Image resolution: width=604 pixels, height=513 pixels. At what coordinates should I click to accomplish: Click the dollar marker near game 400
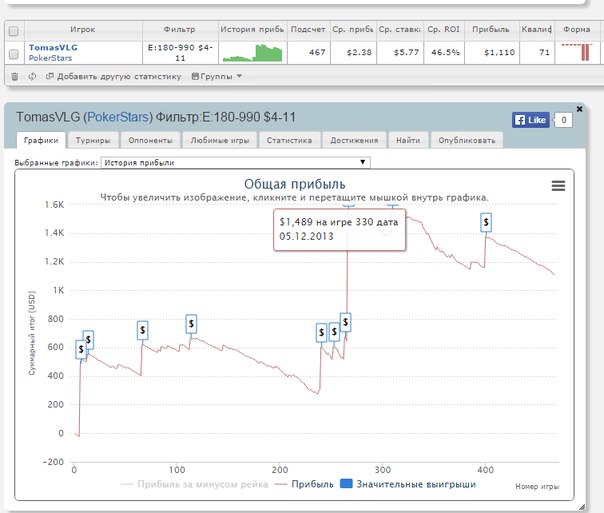coord(486,222)
